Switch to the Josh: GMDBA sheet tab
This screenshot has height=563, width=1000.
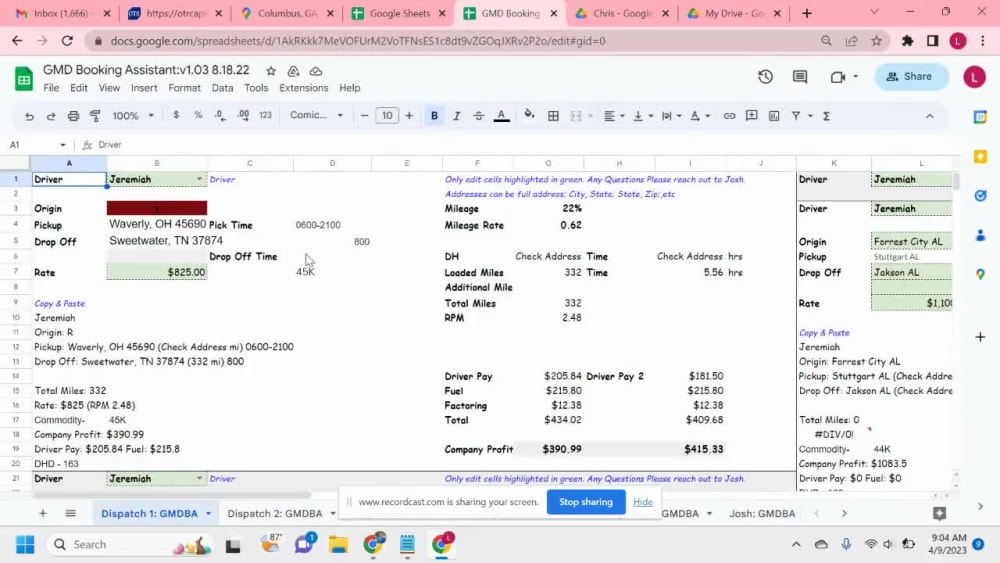coord(762,513)
